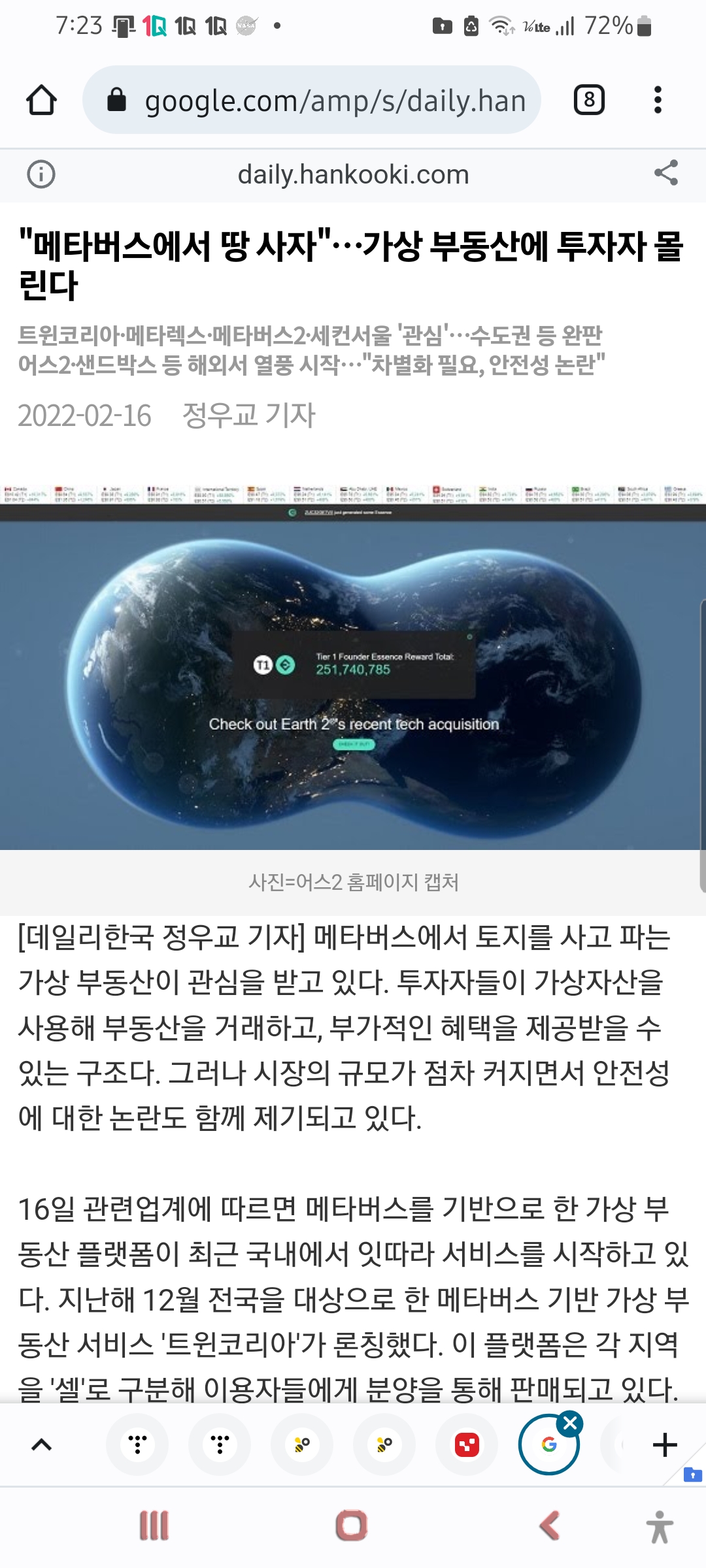Switch to the second dotted-T tab

[220, 1445]
